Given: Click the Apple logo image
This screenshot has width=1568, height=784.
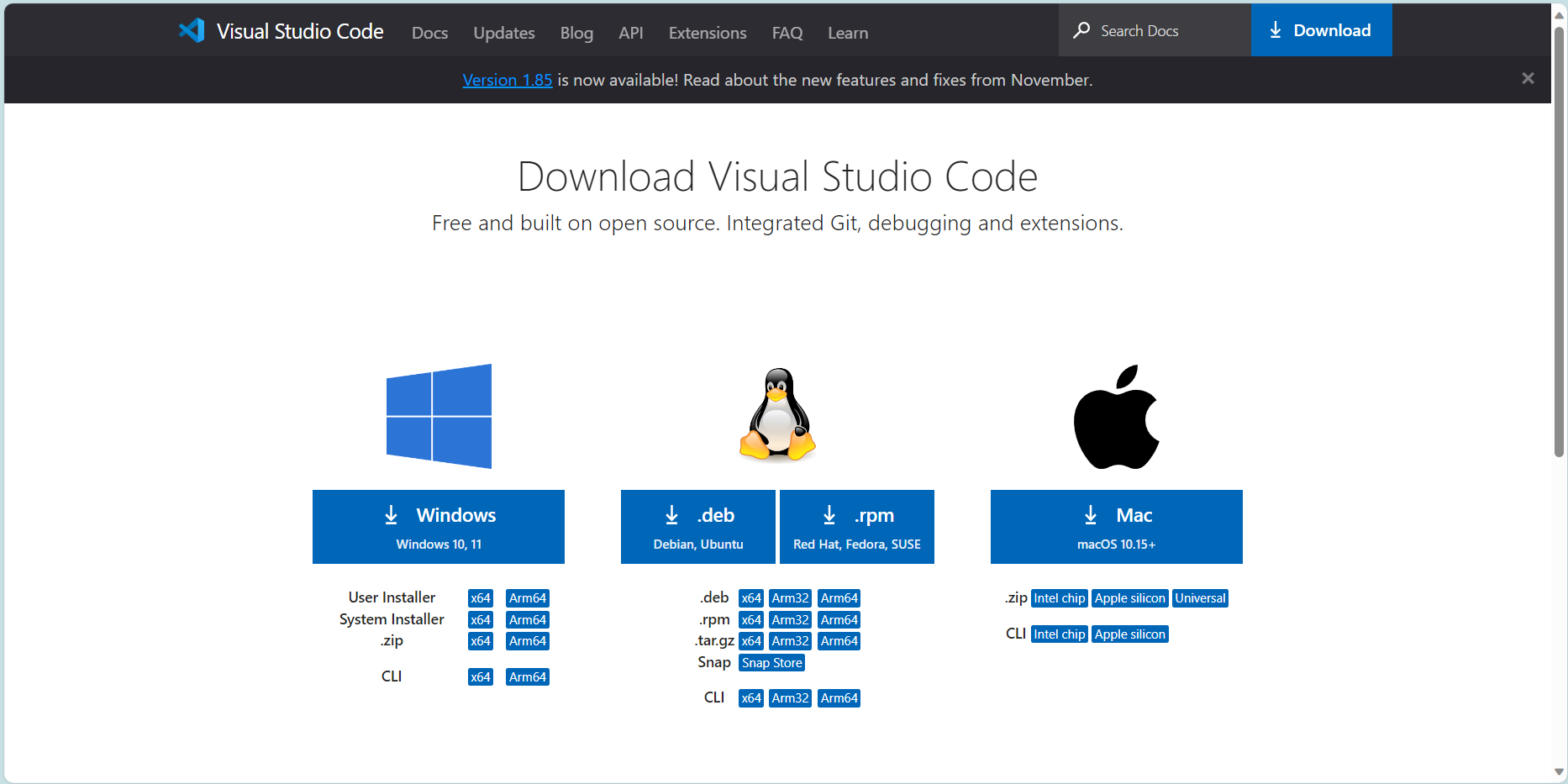Looking at the screenshot, I should (x=1116, y=417).
